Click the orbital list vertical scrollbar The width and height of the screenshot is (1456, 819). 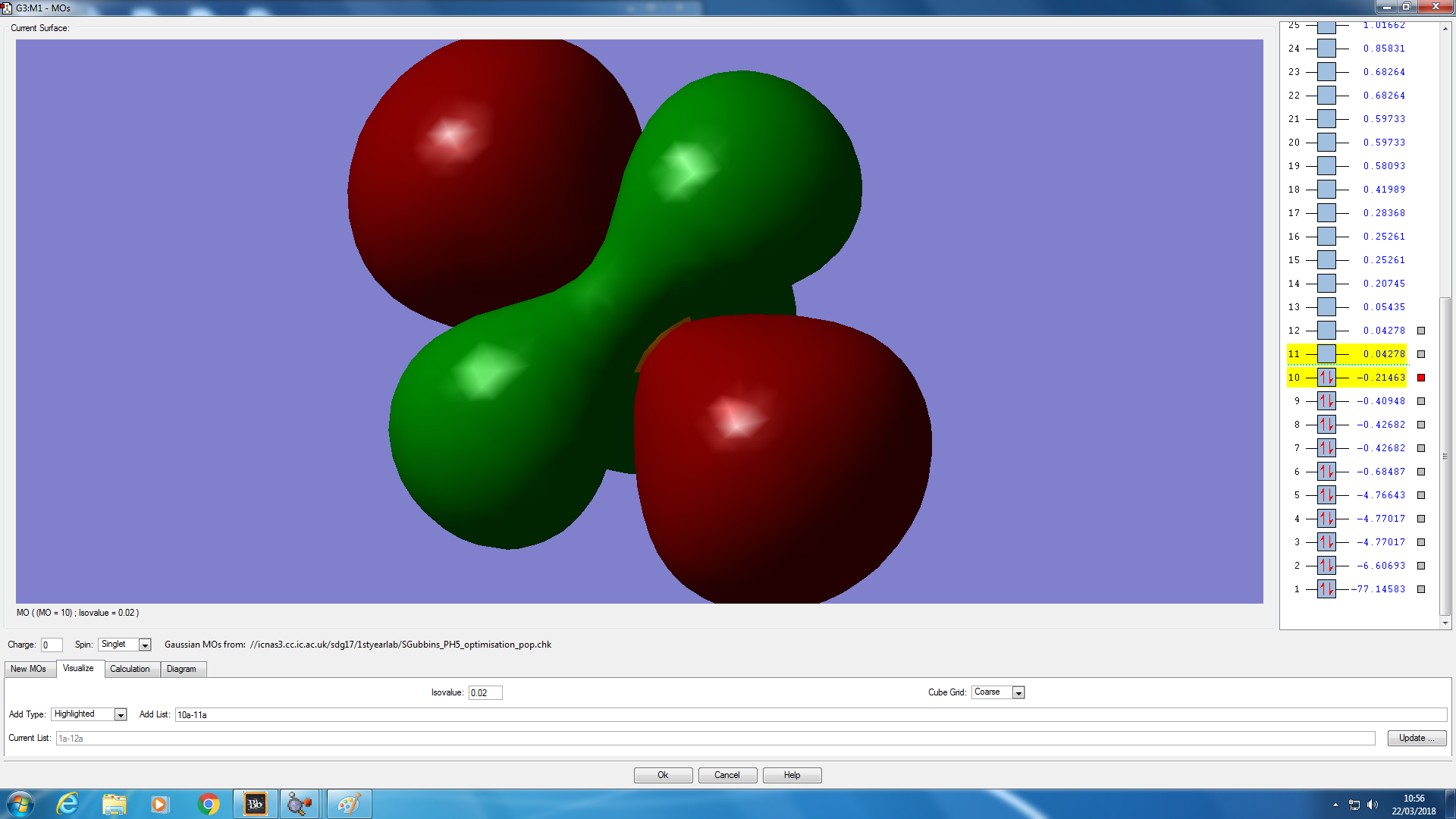point(1445,455)
